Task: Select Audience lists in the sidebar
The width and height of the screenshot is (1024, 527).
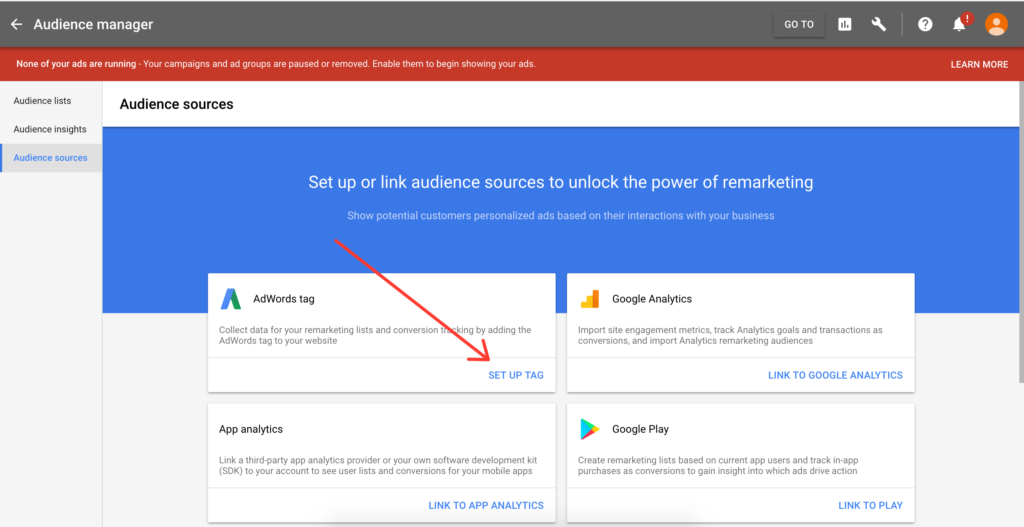Action: point(42,101)
